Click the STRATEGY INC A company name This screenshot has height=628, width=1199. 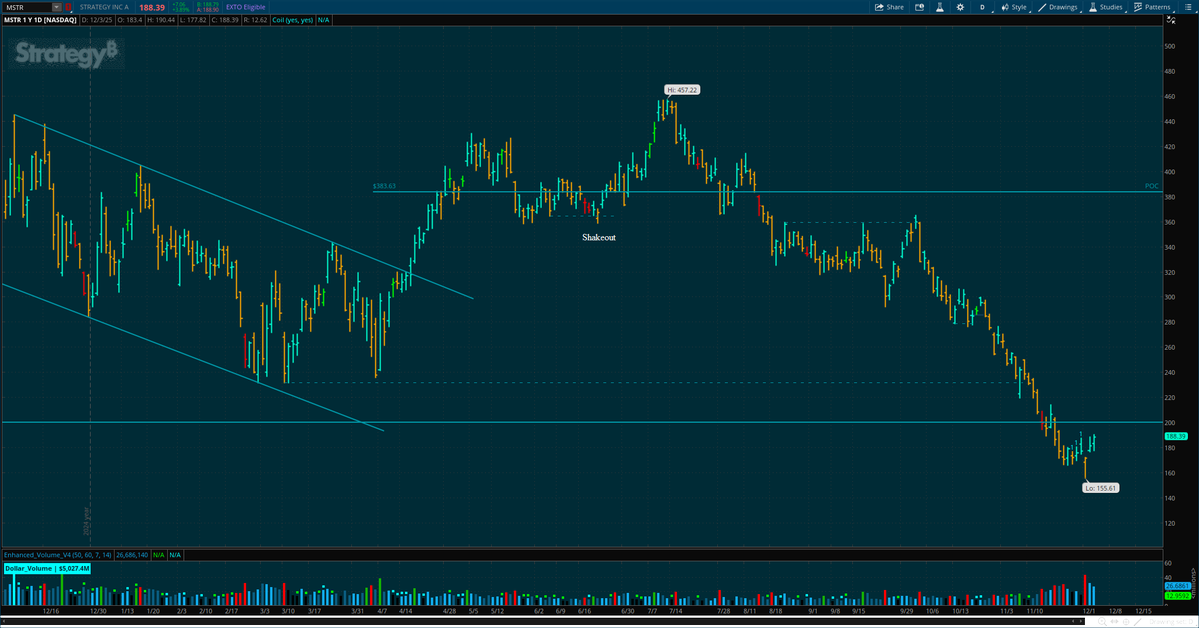click(x=104, y=7)
